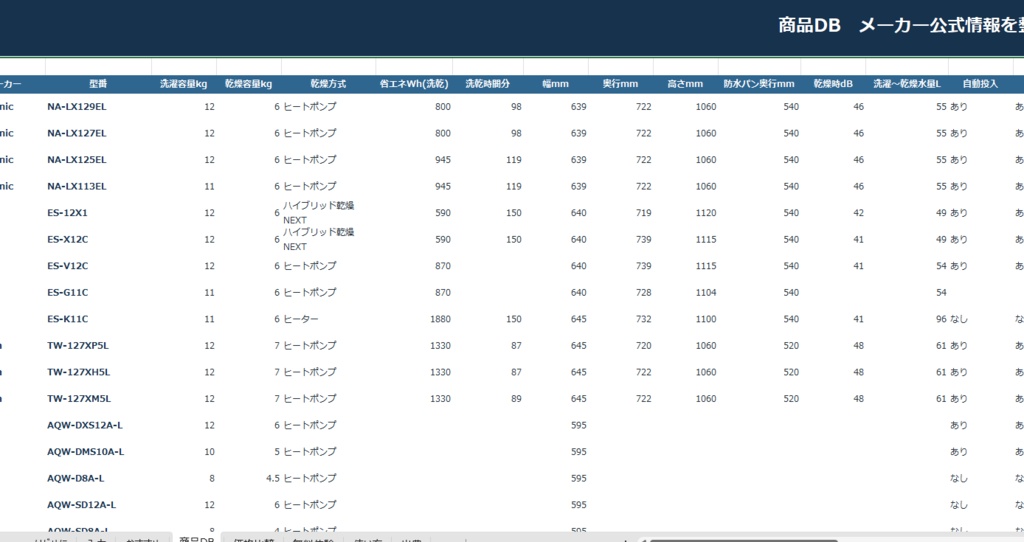1024x542 pixels.
Task: Select depth value 719 in ES-12X1 row
Action: point(644,213)
